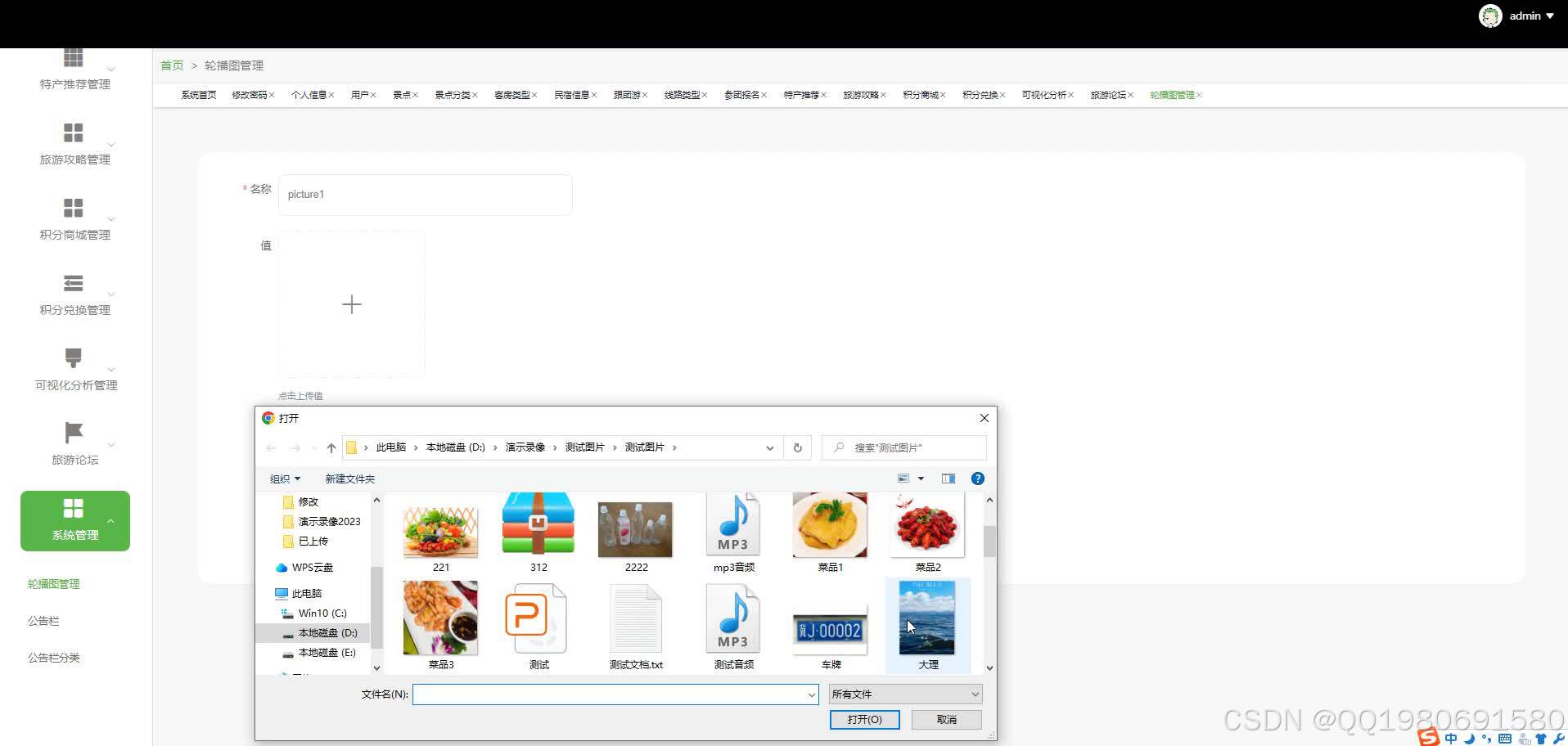Select the mp3音频 file
This screenshot has height=746, width=1568.
(733, 533)
